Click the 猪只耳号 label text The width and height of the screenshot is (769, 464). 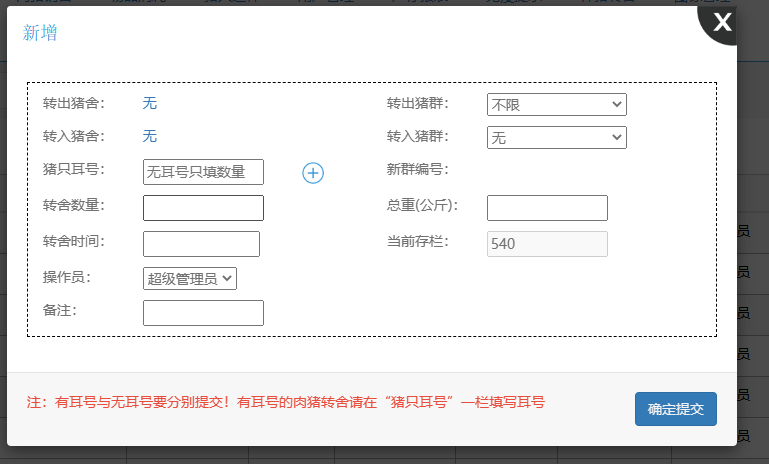[x=74, y=170]
